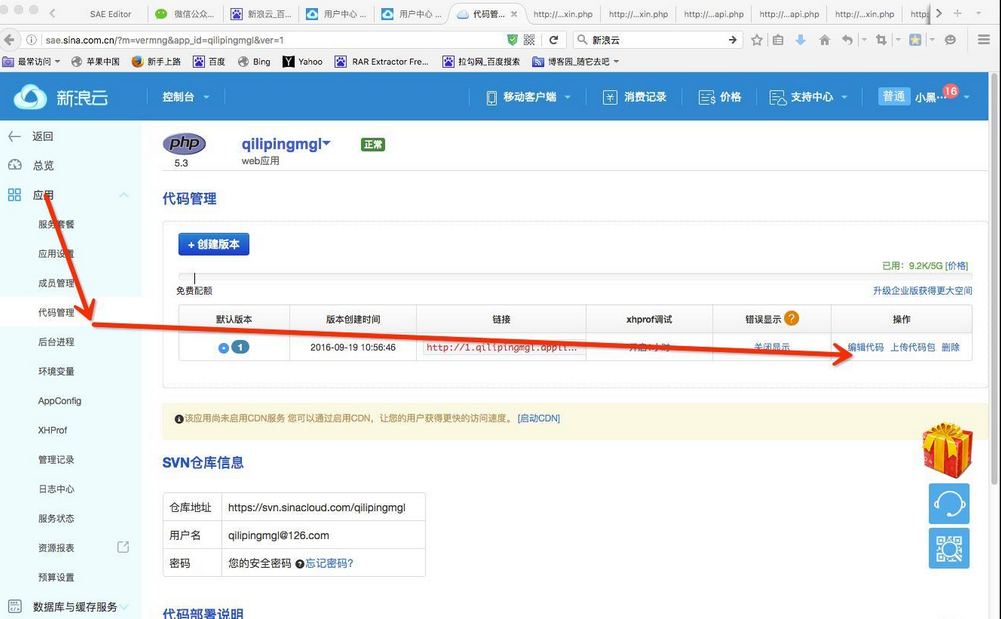
Task: Open 应用设置 in sidebar
Action: pos(56,253)
